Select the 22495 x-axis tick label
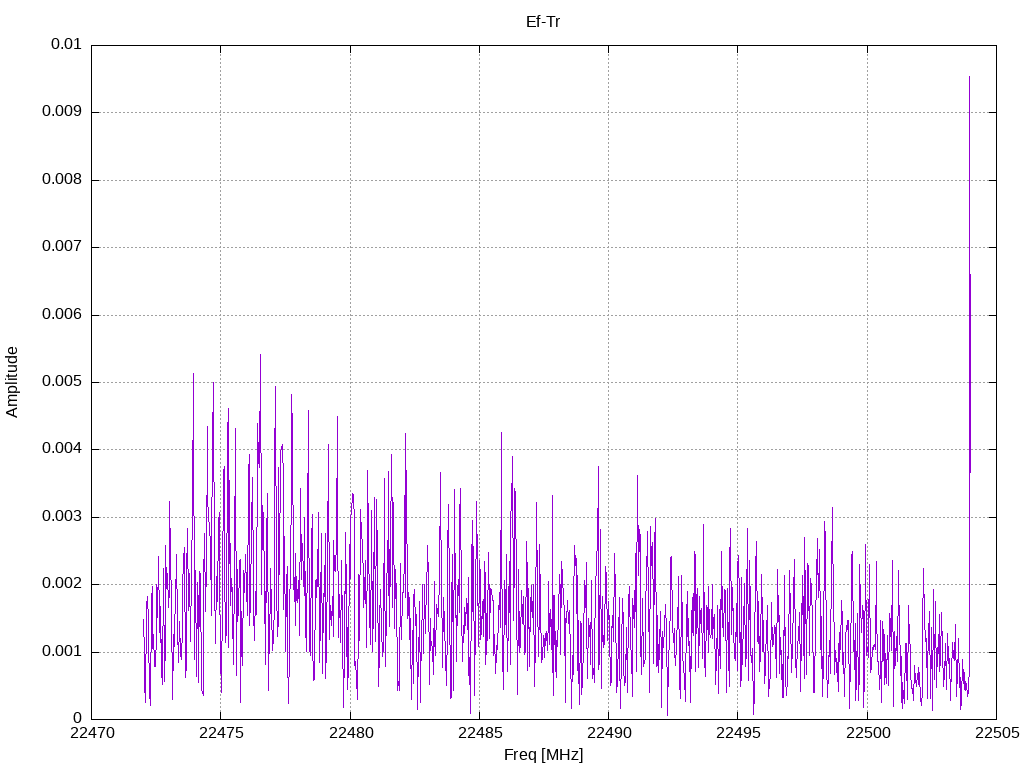The width and height of the screenshot is (1024, 768). point(737,733)
